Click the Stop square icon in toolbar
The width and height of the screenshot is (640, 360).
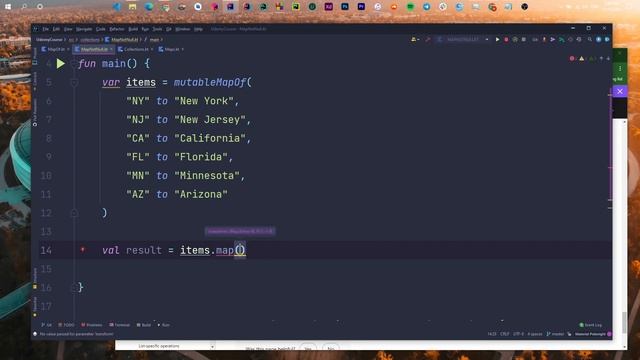[x=524, y=40]
